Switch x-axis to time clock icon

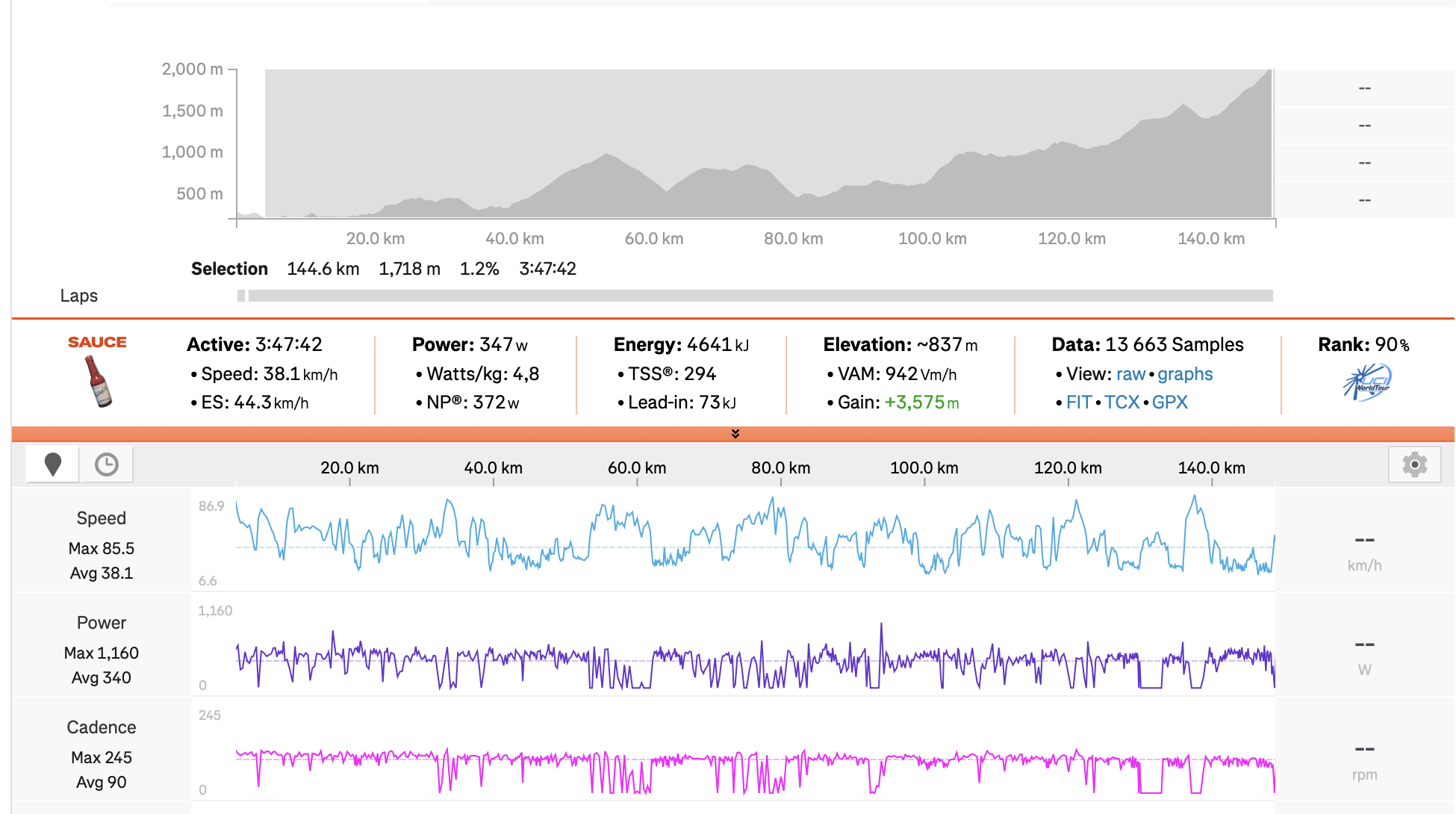[x=107, y=465]
